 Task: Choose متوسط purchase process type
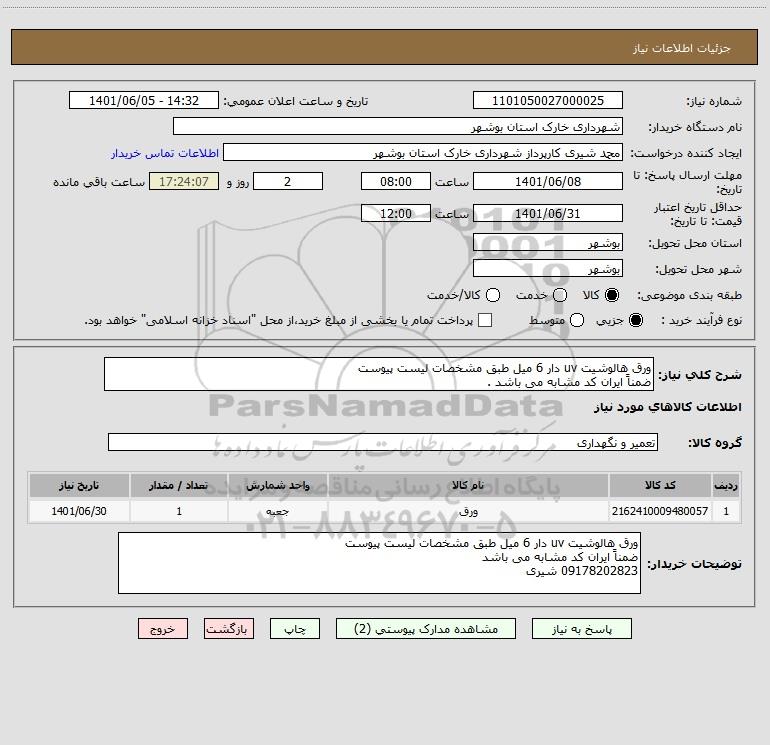[x=577, y=320]
